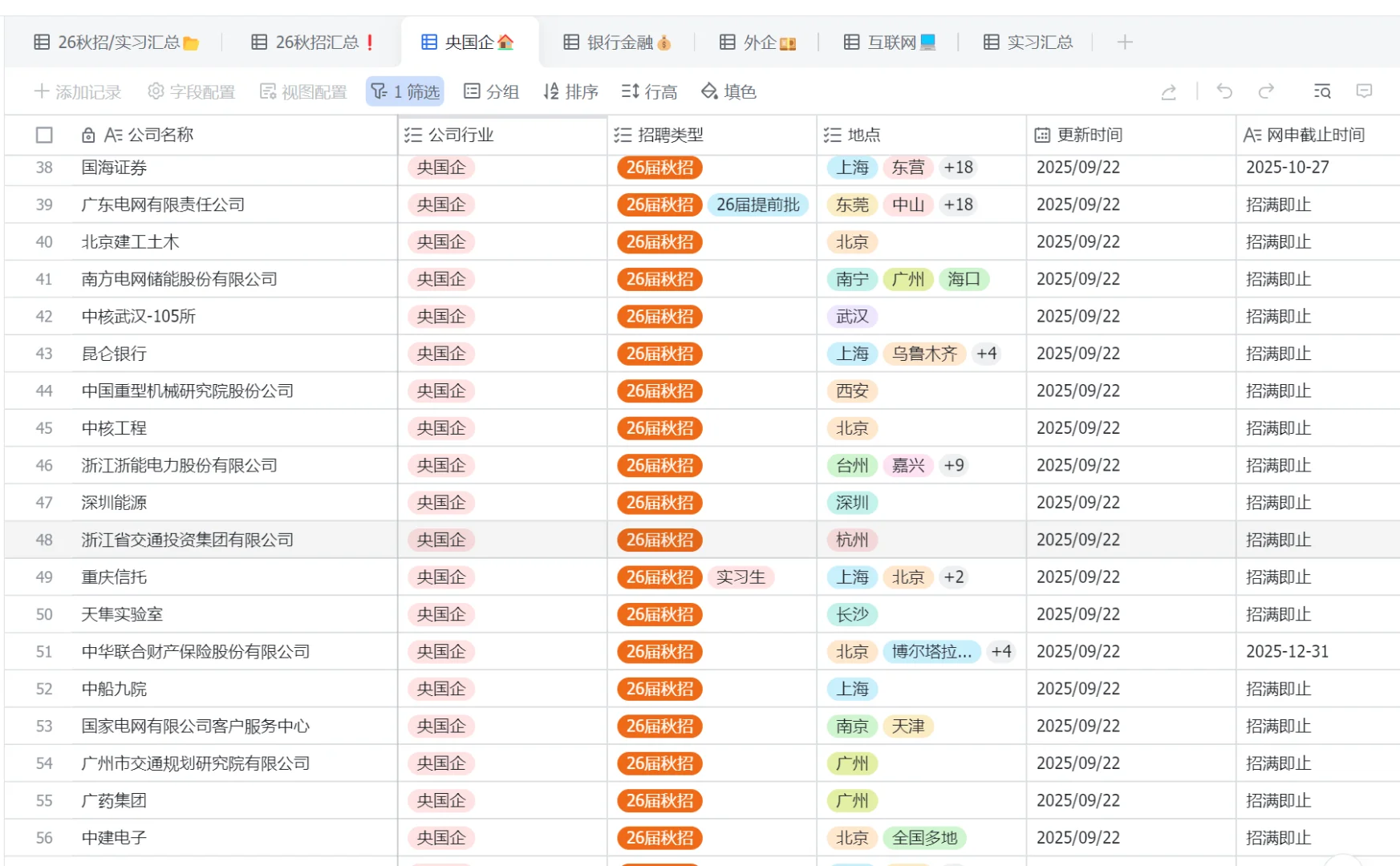Expand the +2 locations for 重庆信托
Viewport: 1400px width, 866px height.
point(954,577)
